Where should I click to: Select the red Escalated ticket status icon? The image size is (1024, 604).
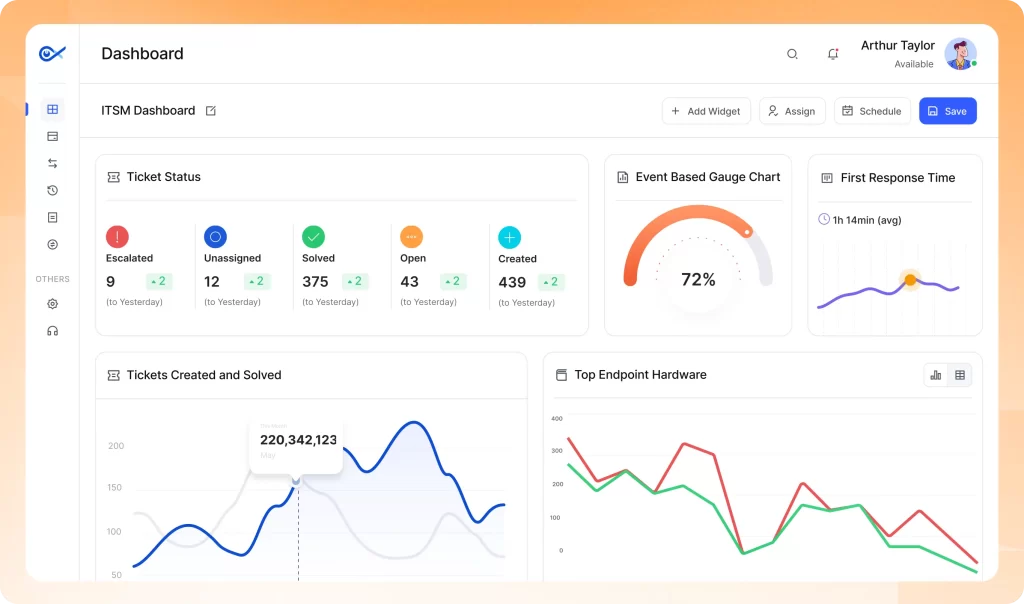tap(117, 237)
